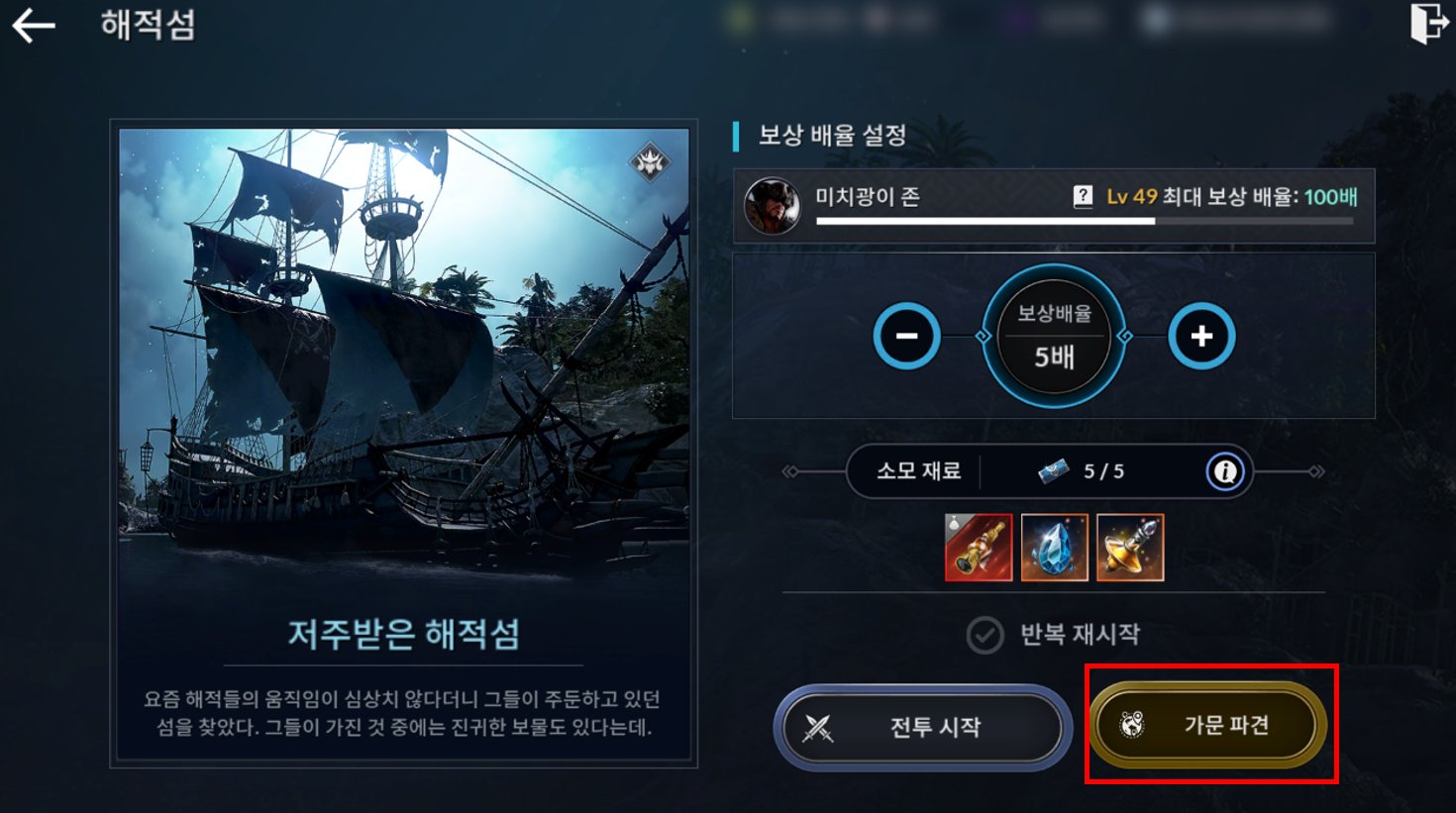Click the 가문 파견 button
Viewport: 1456px width, 813px height.
point(1208,725)
